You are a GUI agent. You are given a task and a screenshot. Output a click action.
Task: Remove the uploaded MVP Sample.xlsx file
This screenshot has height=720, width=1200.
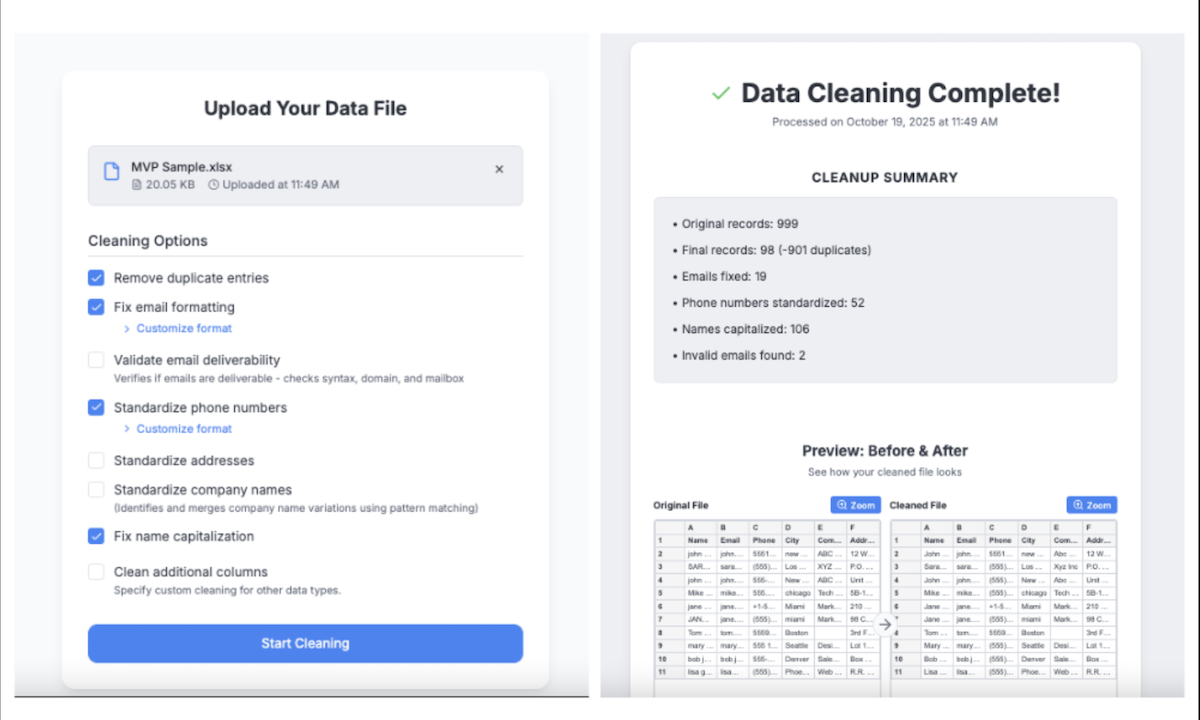(499, 169)
